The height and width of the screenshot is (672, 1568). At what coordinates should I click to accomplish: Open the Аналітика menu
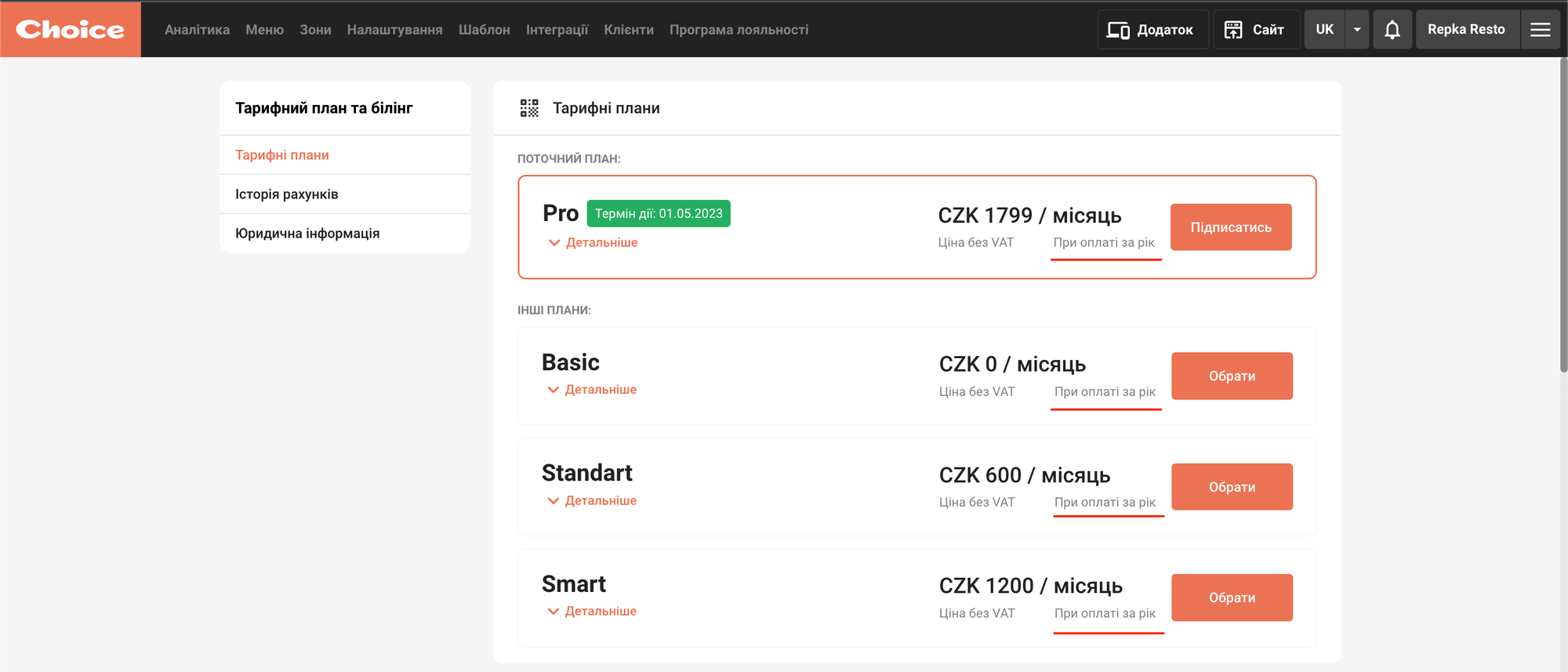coord(197,30)
